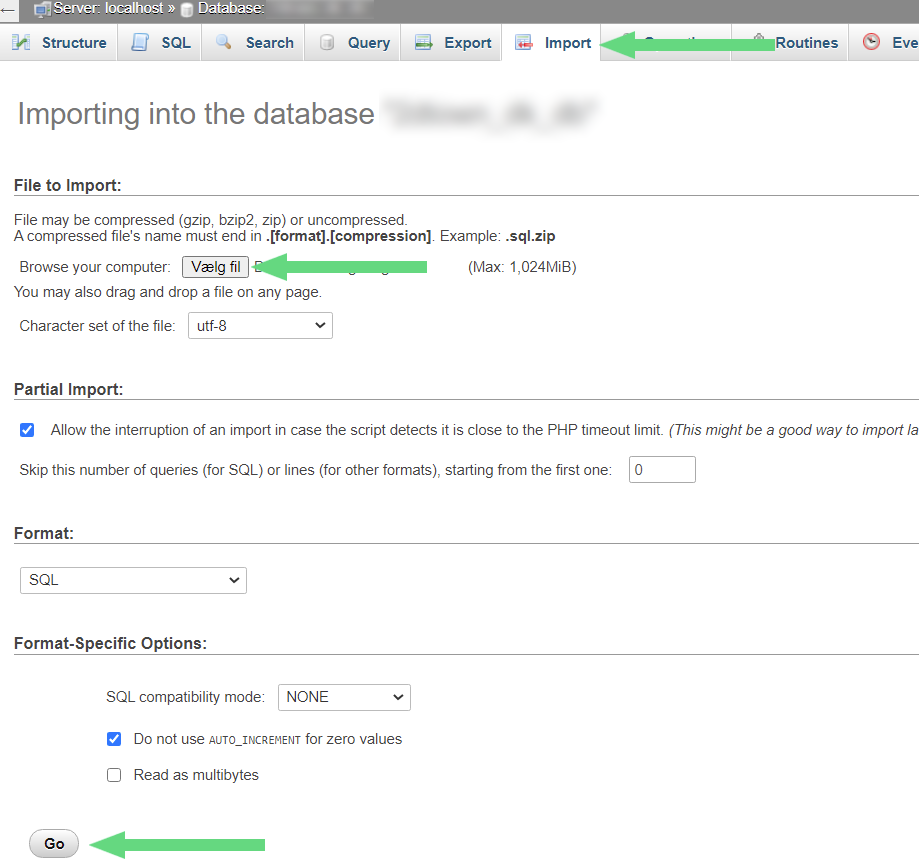Open the SQL compatibility mode dropdown
The width and height of the screenshot is (919, 868).
click(344, 697)
